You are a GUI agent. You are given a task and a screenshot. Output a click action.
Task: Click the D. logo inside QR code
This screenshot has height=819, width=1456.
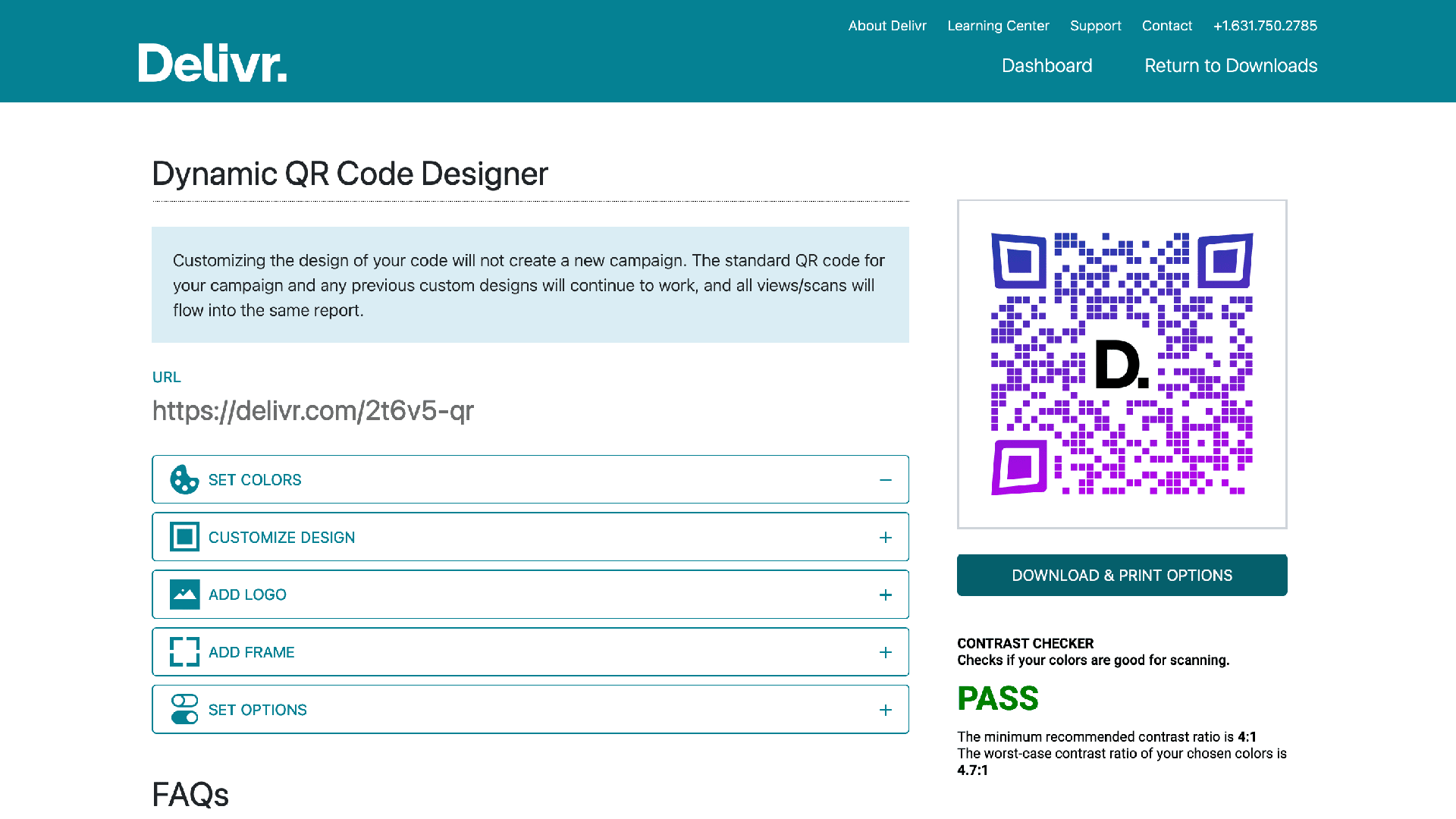tap(1122, 365)
